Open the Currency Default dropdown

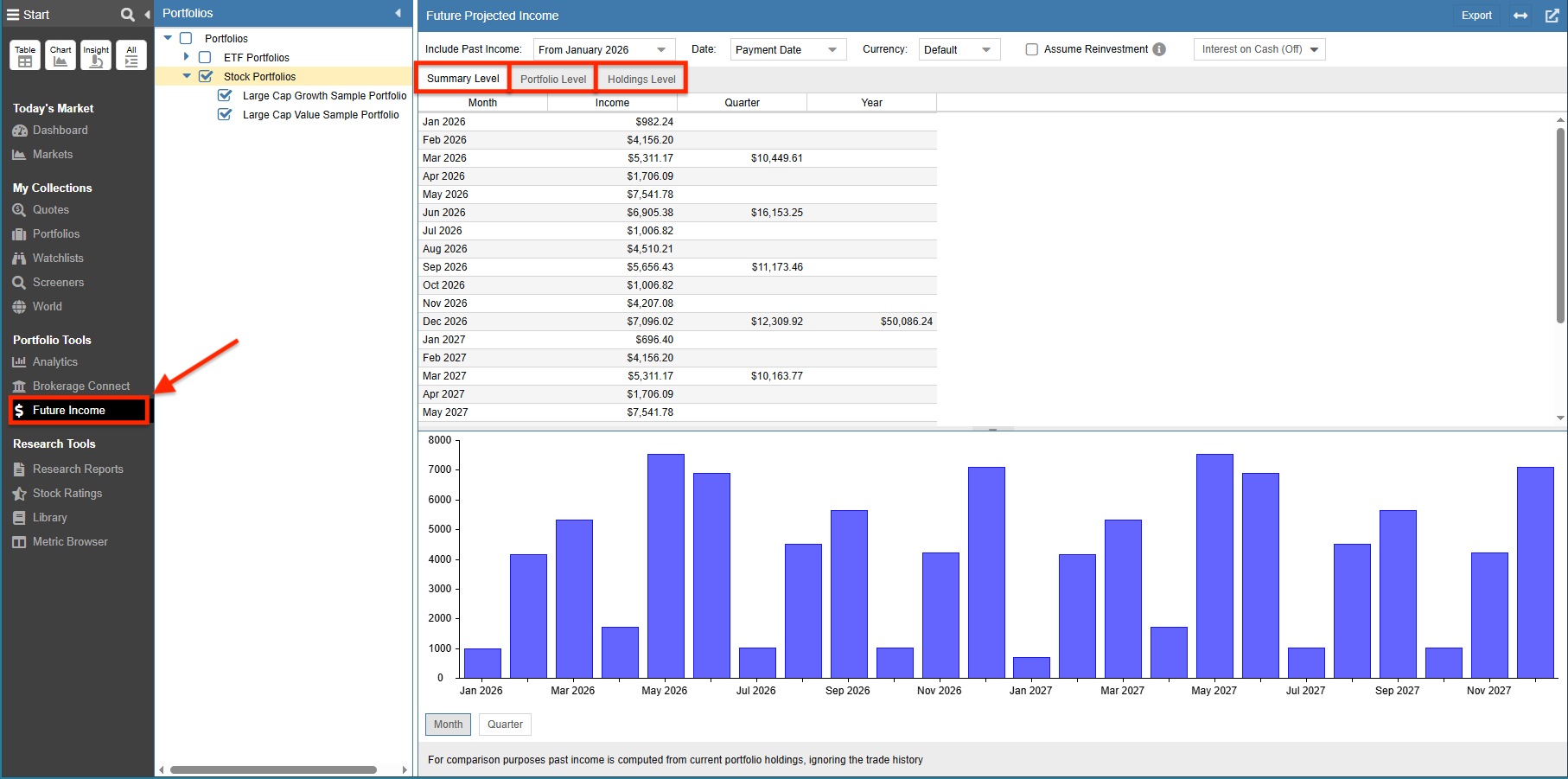tap(959, 49)
